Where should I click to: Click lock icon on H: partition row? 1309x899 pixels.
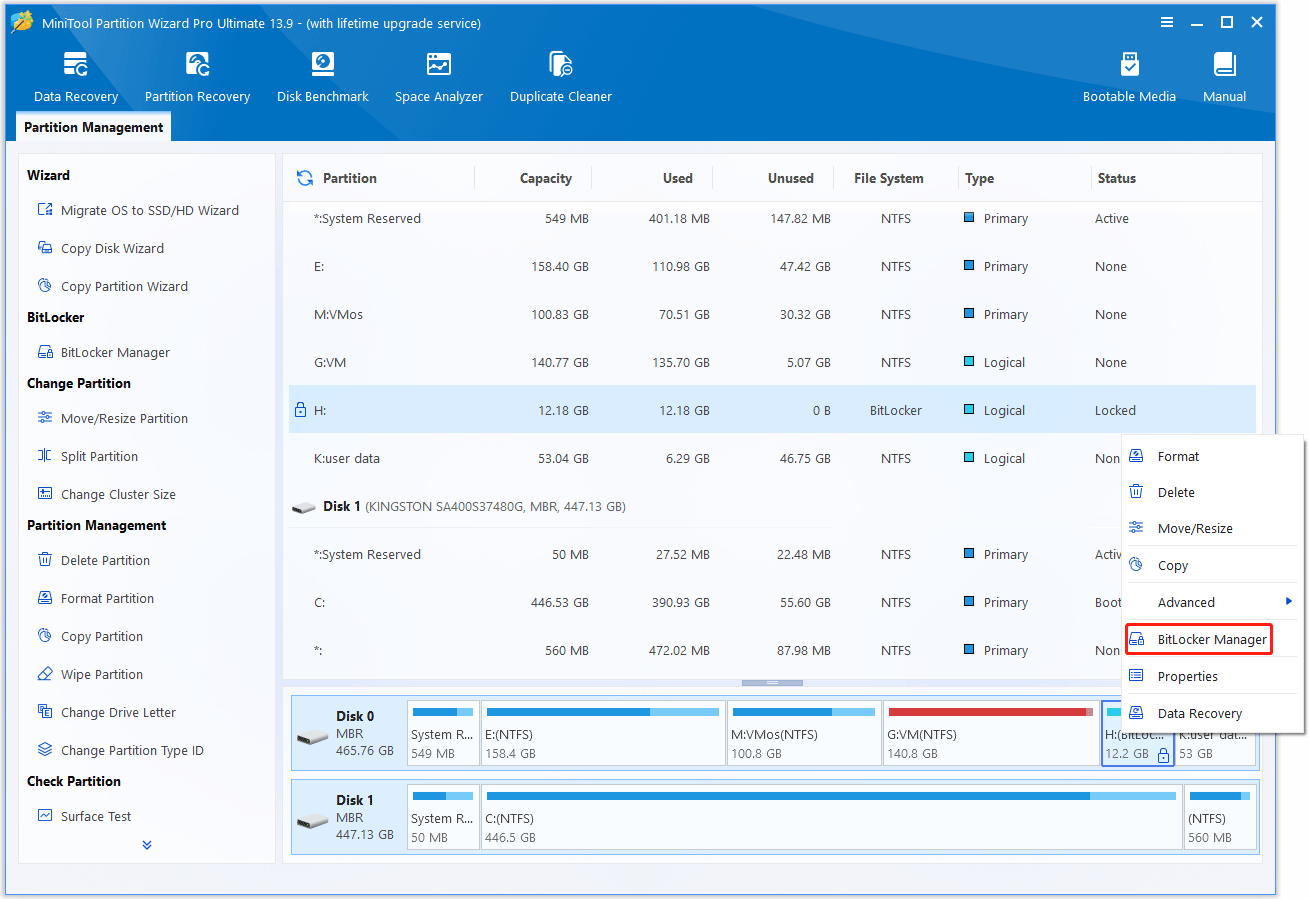[300, 410]
